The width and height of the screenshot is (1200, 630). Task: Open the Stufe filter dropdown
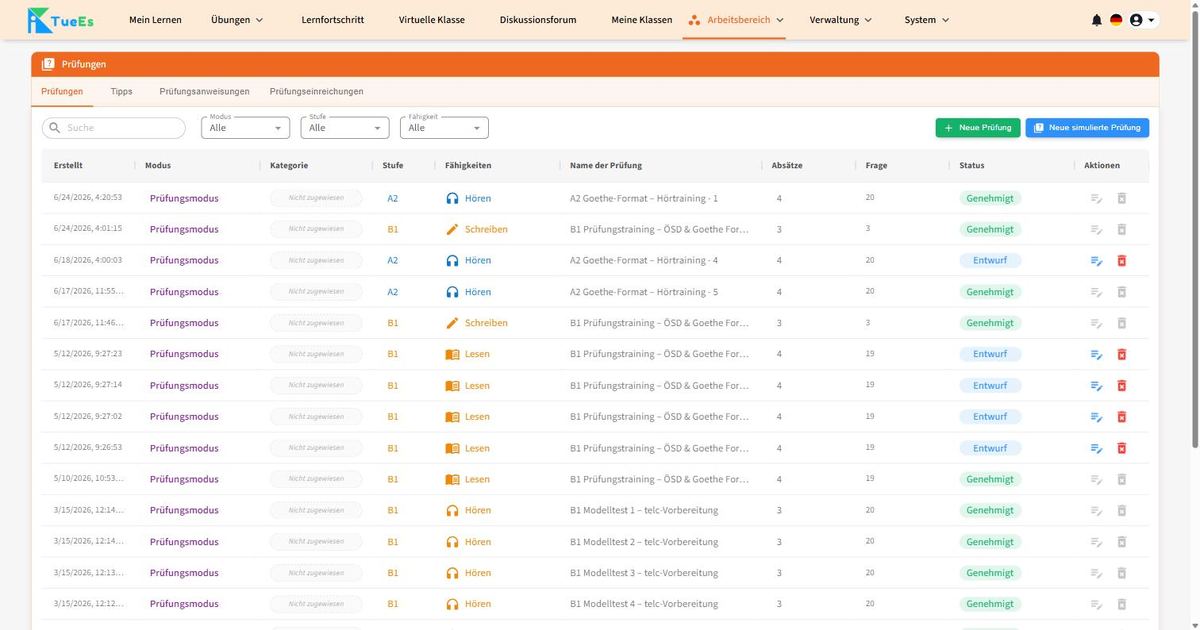[345, 127]
